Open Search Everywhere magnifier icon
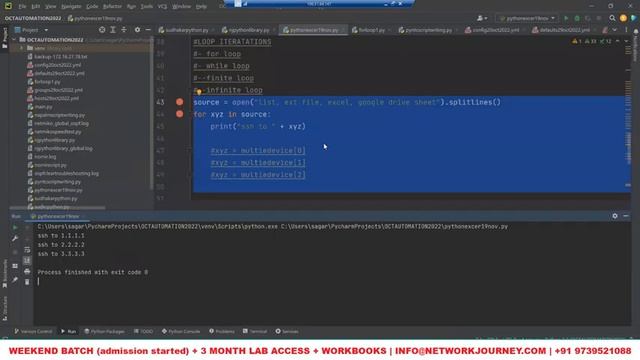 [612, 18]
